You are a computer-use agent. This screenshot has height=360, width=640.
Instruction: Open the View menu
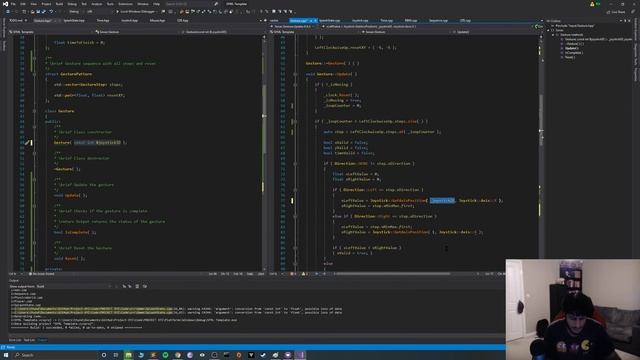[x=33, y=4]
